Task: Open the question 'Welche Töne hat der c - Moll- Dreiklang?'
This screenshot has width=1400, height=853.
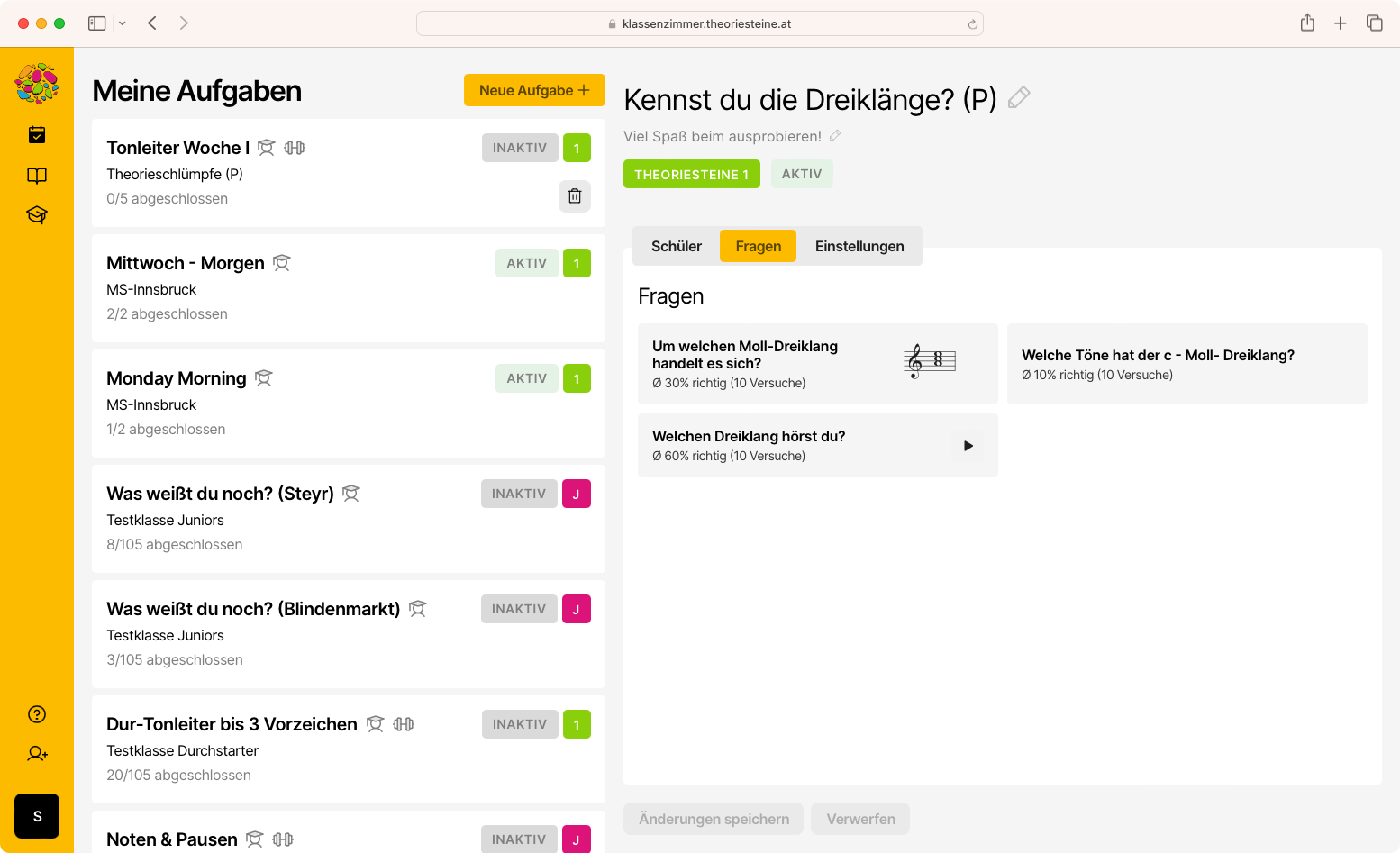Action: coord(1187,364)
